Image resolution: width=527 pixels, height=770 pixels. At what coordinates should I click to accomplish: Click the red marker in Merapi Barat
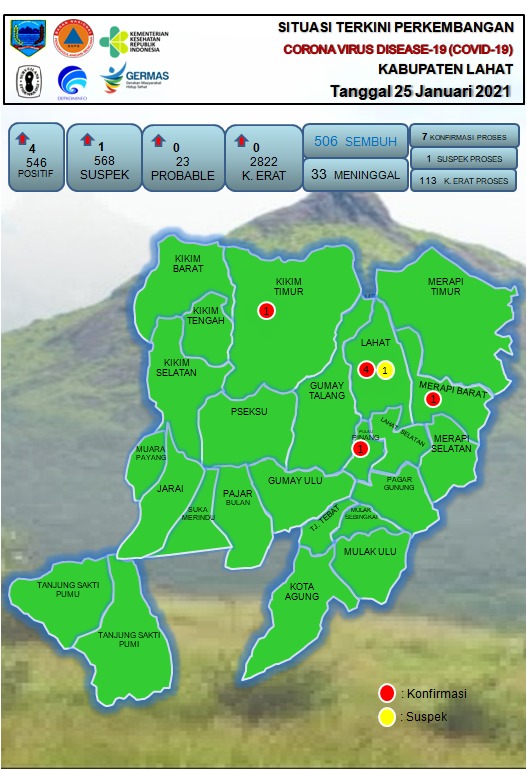pyautogui.click(x=433, y=399)
